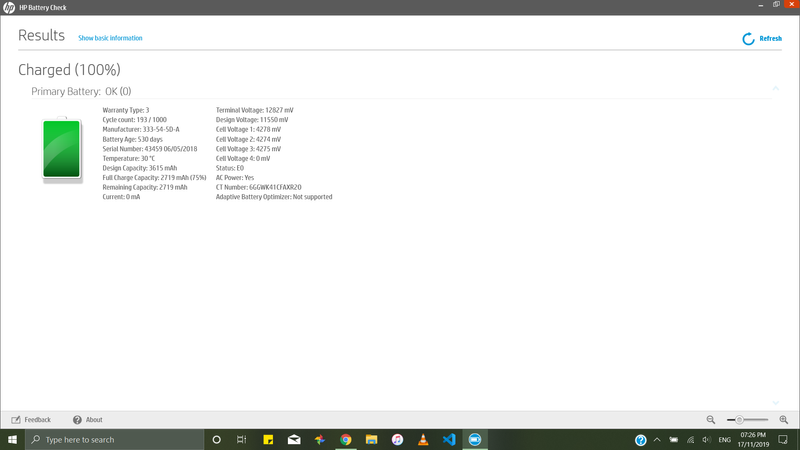Click Design Voltage: 11550 mV text

(252, 120)
